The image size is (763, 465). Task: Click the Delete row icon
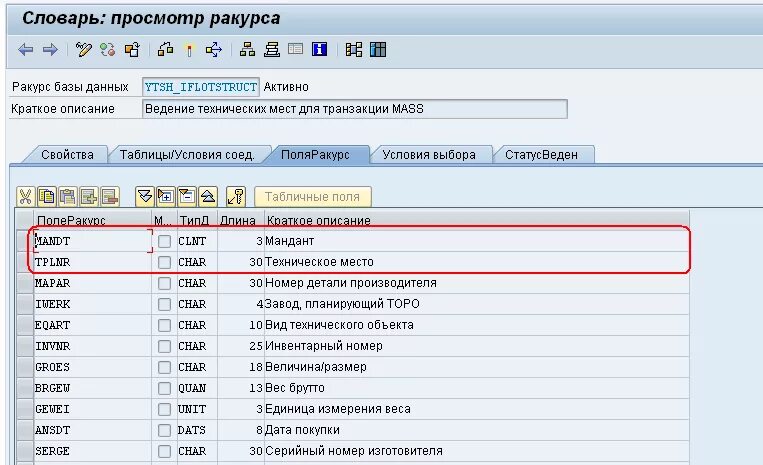tap(110, 197)
